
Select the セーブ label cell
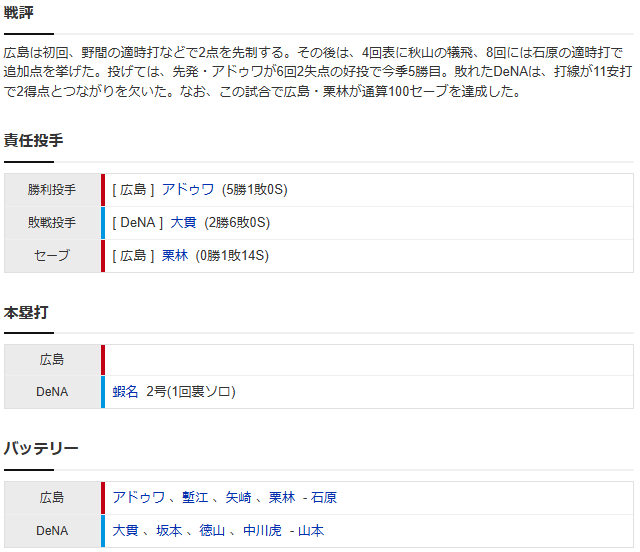tap(52, 256)
